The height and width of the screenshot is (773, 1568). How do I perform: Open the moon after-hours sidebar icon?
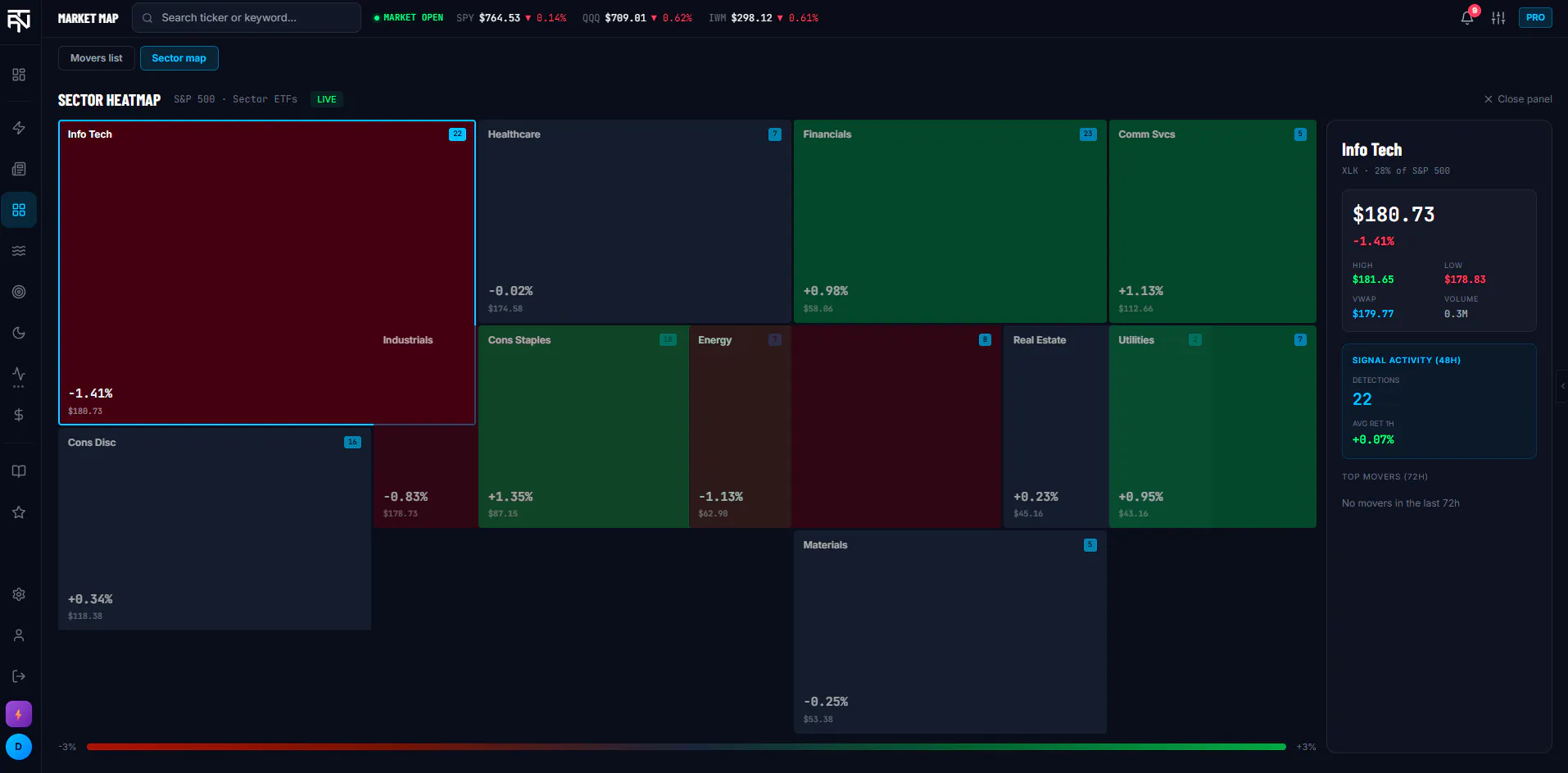tap(19, 333)
